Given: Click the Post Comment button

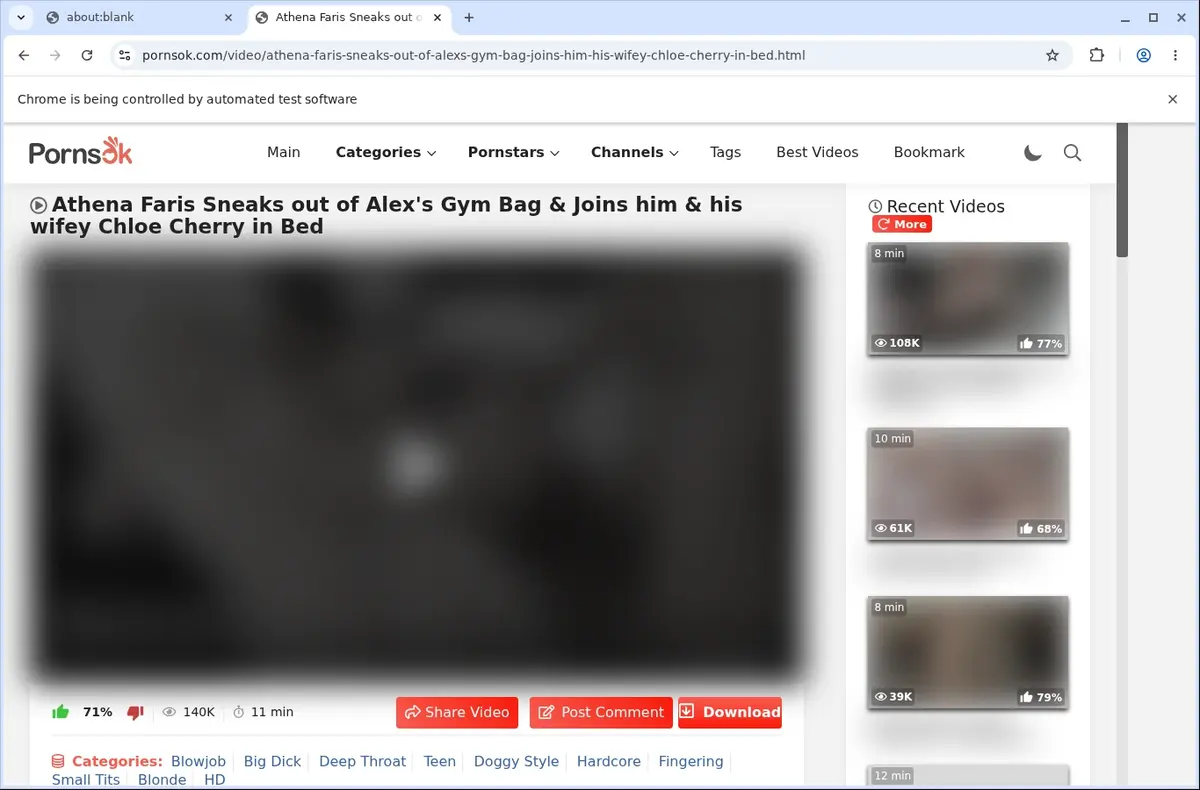Looking at the screenshot, I should 601,712.
